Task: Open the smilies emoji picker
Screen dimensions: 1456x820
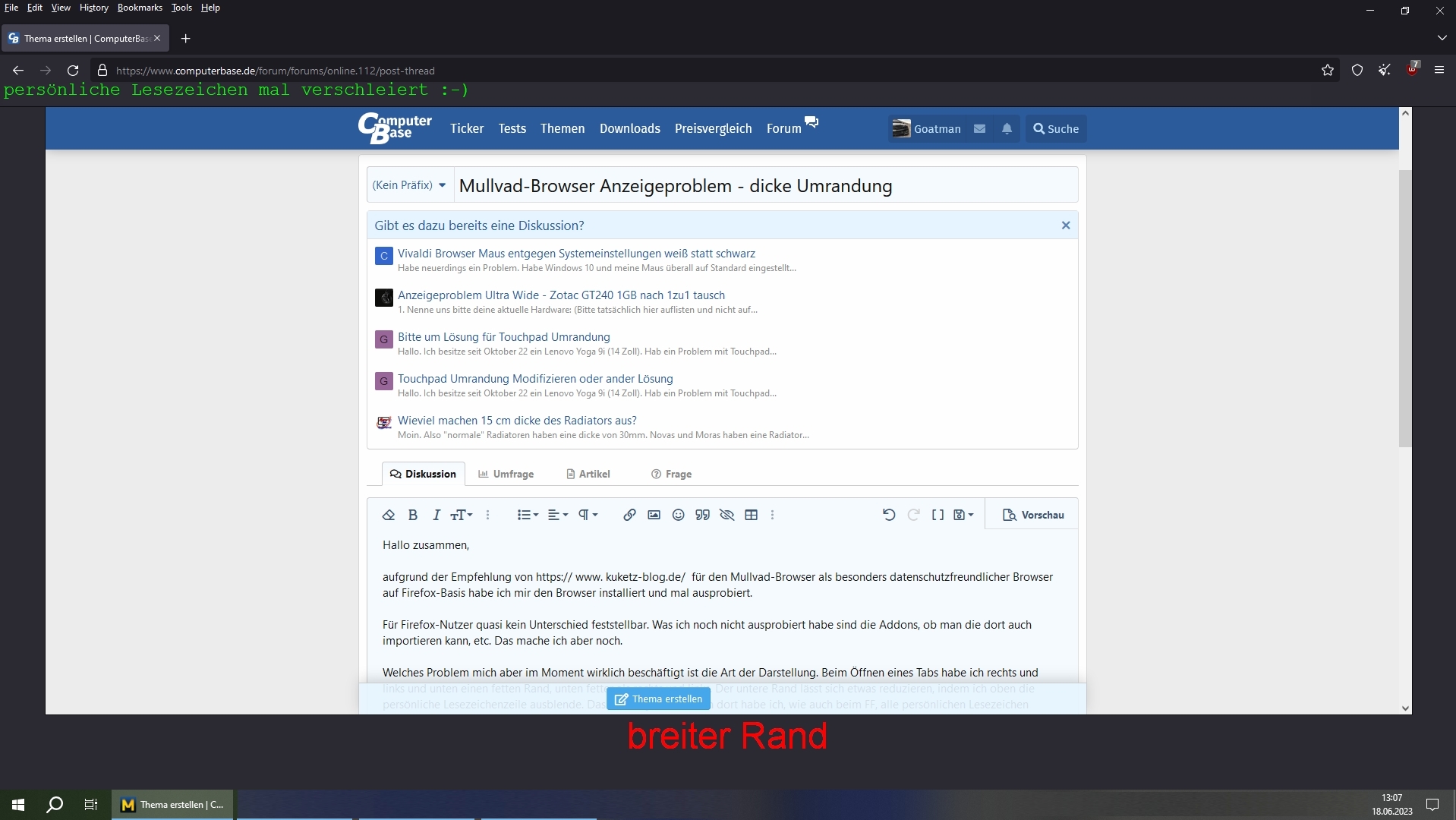Action: [679, 515]
